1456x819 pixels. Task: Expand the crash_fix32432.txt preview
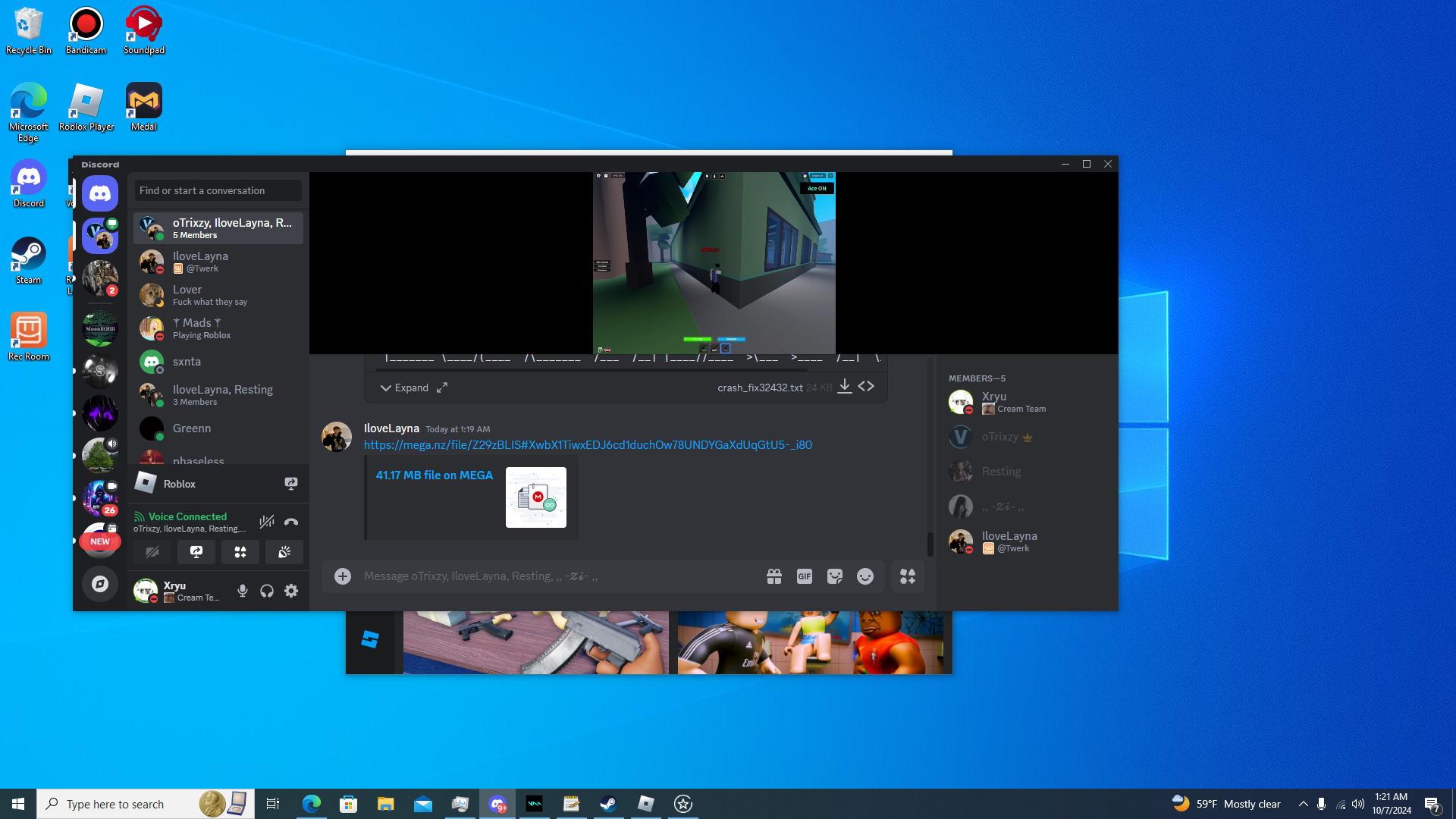[404, 388]
